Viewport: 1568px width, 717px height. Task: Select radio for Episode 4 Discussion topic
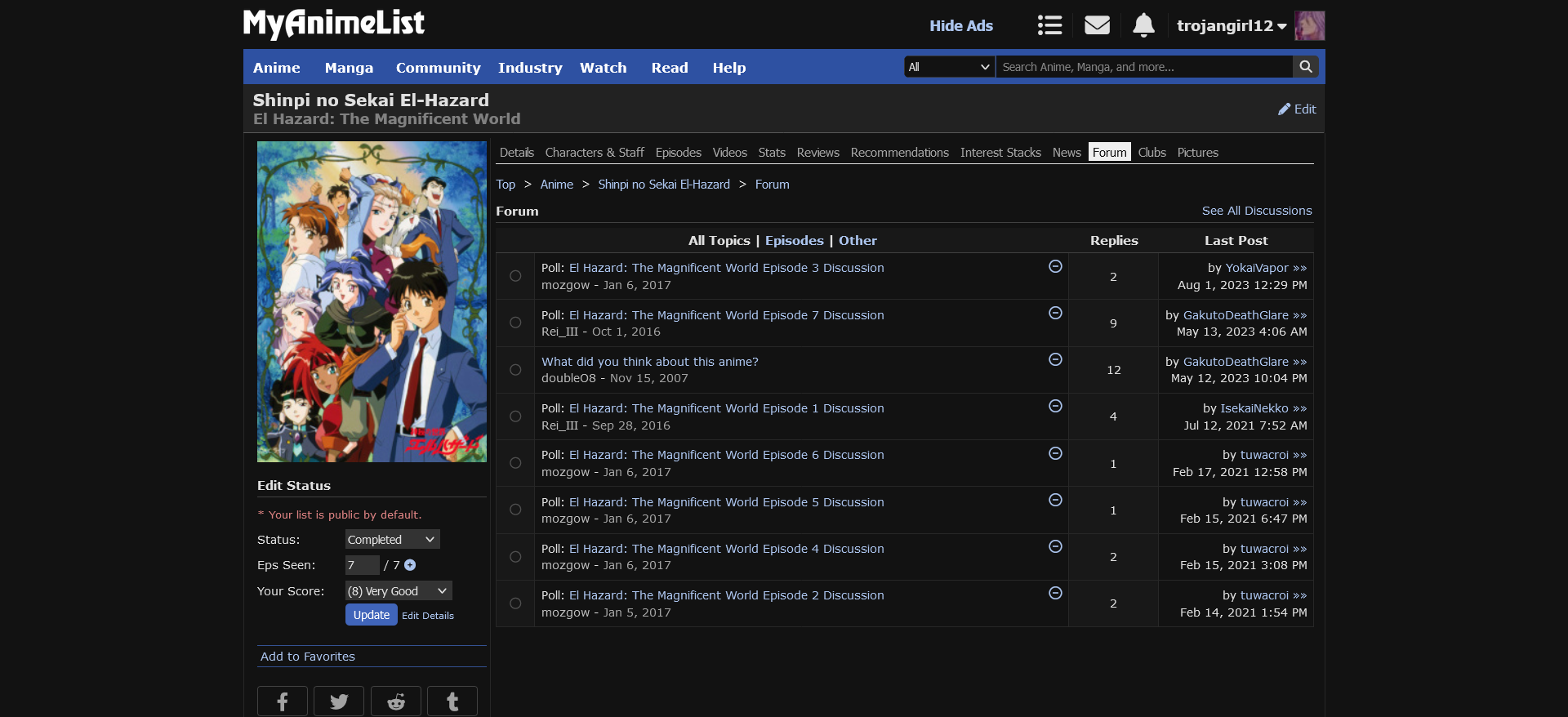click(515, 557)
